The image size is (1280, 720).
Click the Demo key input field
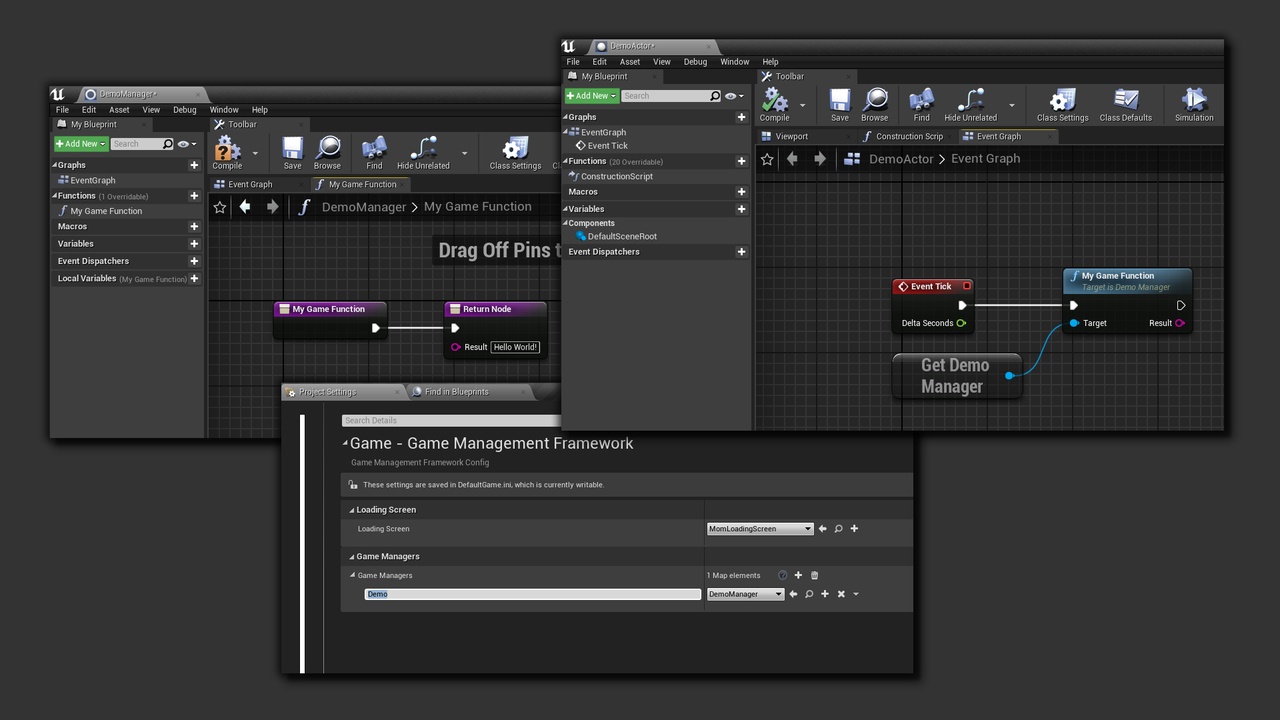533,594
